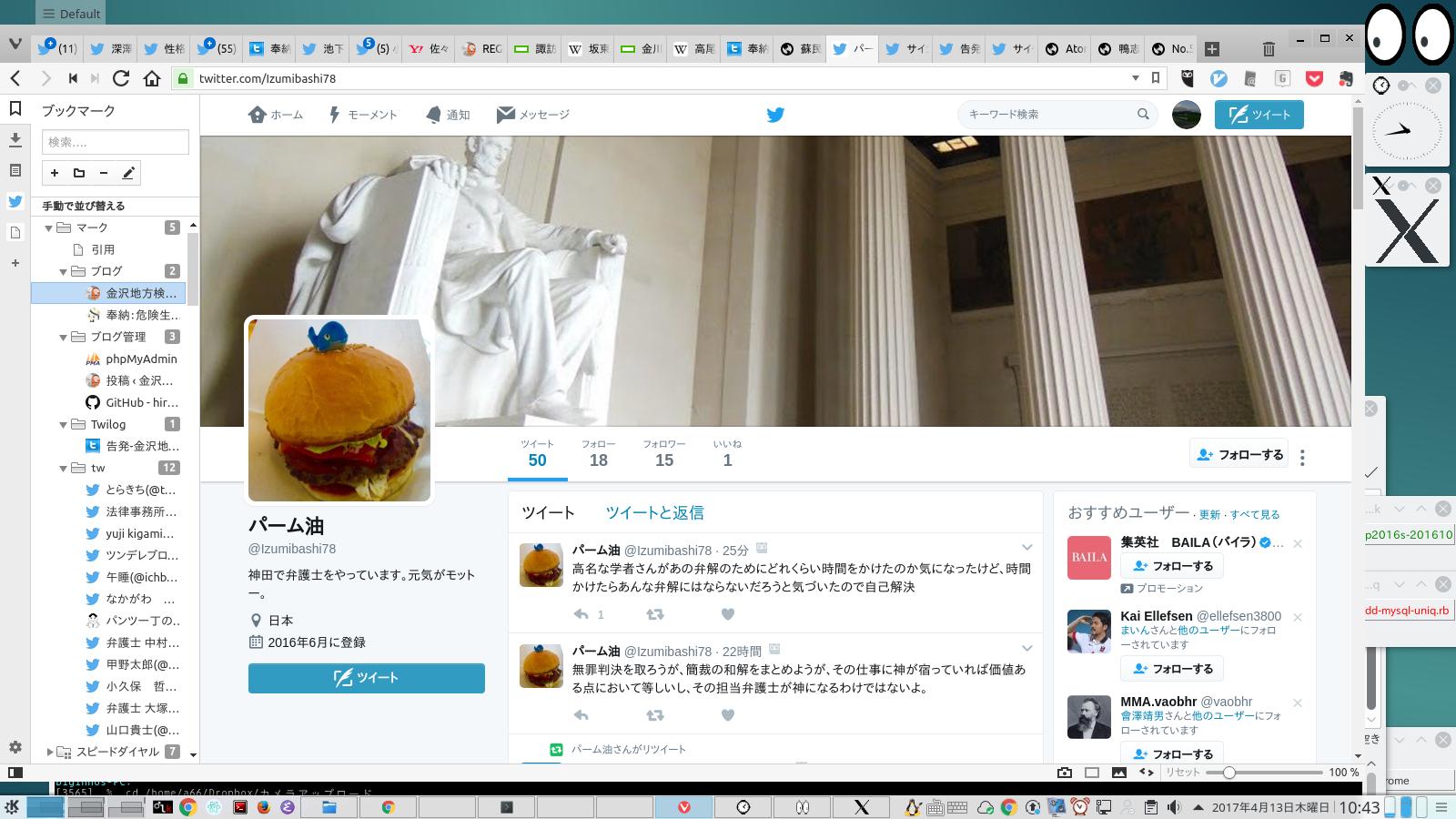
Task: Toggle image loading in status bar
Action: (1119, 773)
